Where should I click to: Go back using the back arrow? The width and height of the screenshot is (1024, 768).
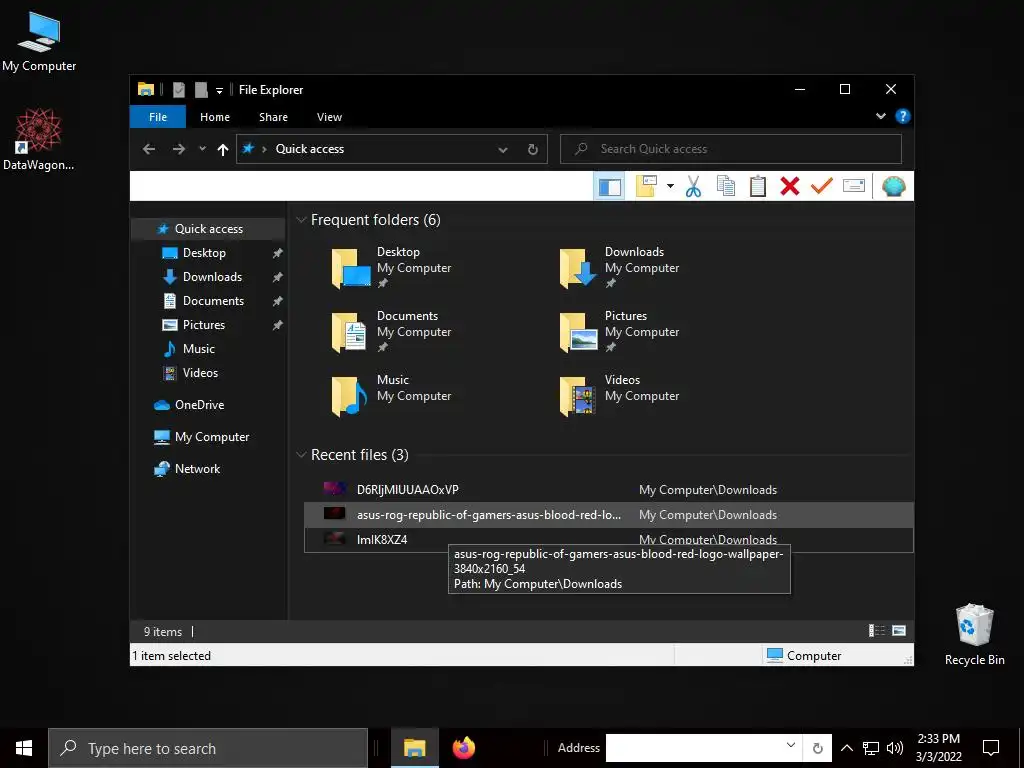pos(149,149)
